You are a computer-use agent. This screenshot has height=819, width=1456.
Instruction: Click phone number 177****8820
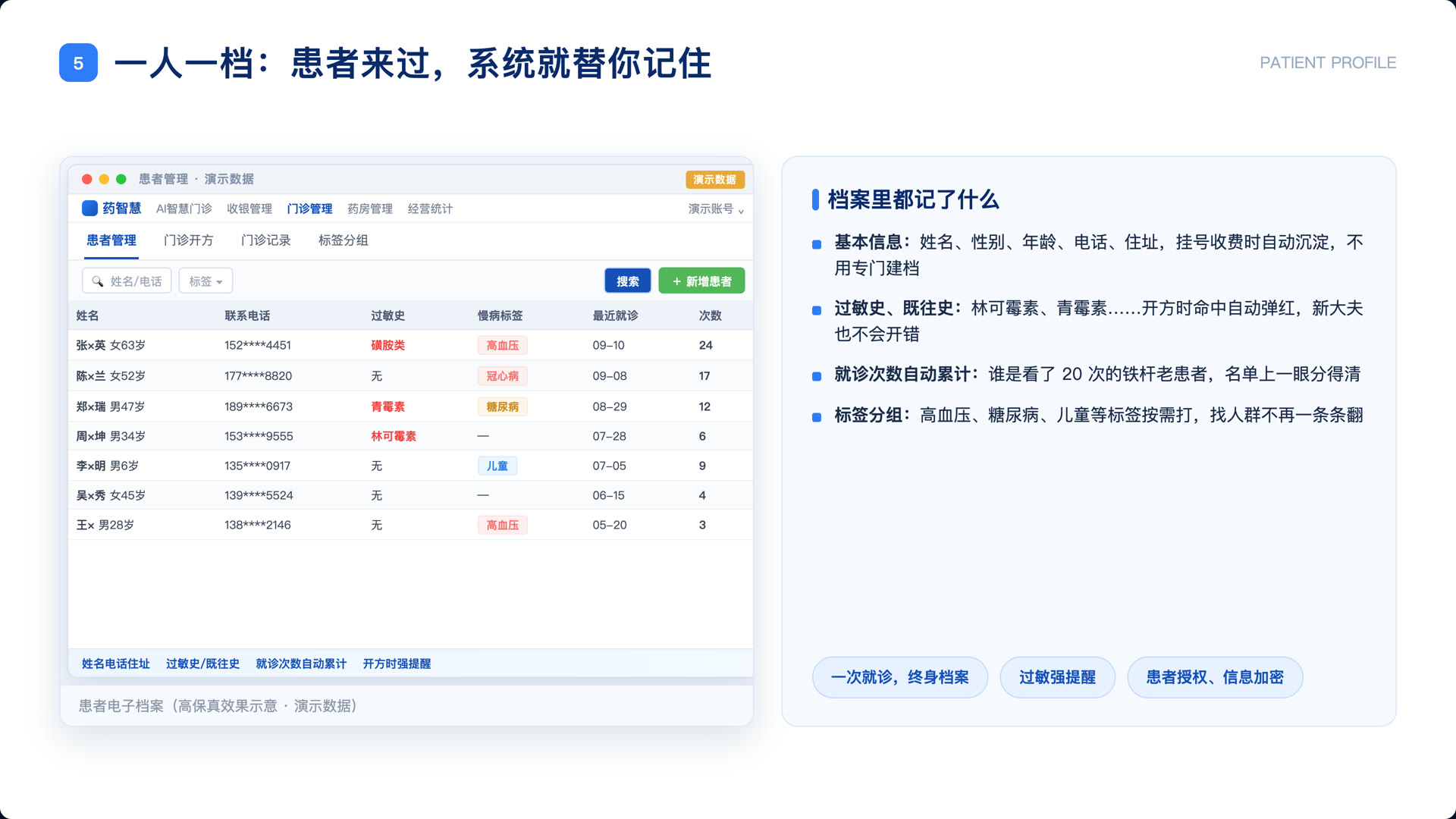tap(259, 376)
